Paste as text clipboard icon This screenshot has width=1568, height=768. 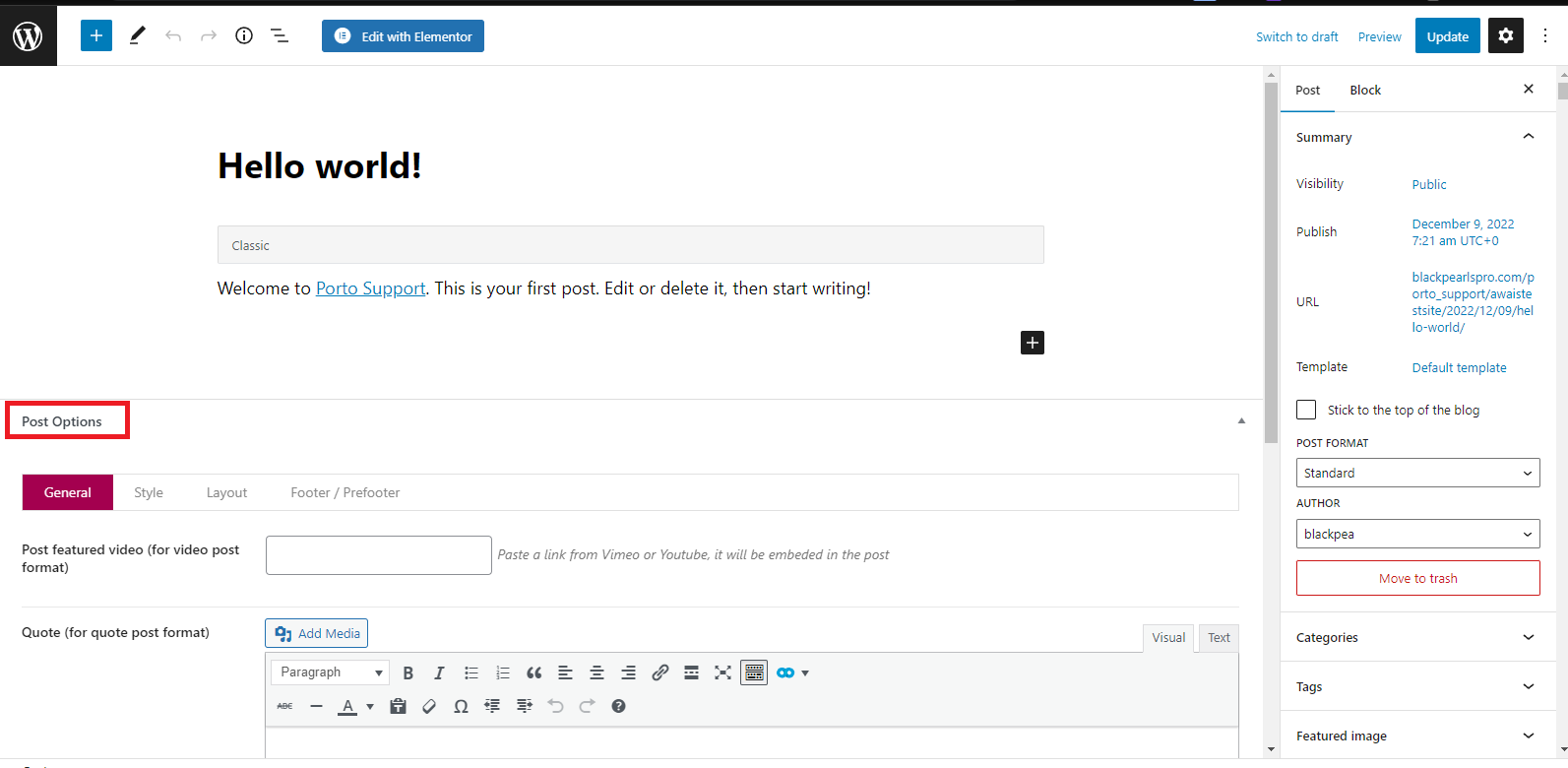(398, 706)
